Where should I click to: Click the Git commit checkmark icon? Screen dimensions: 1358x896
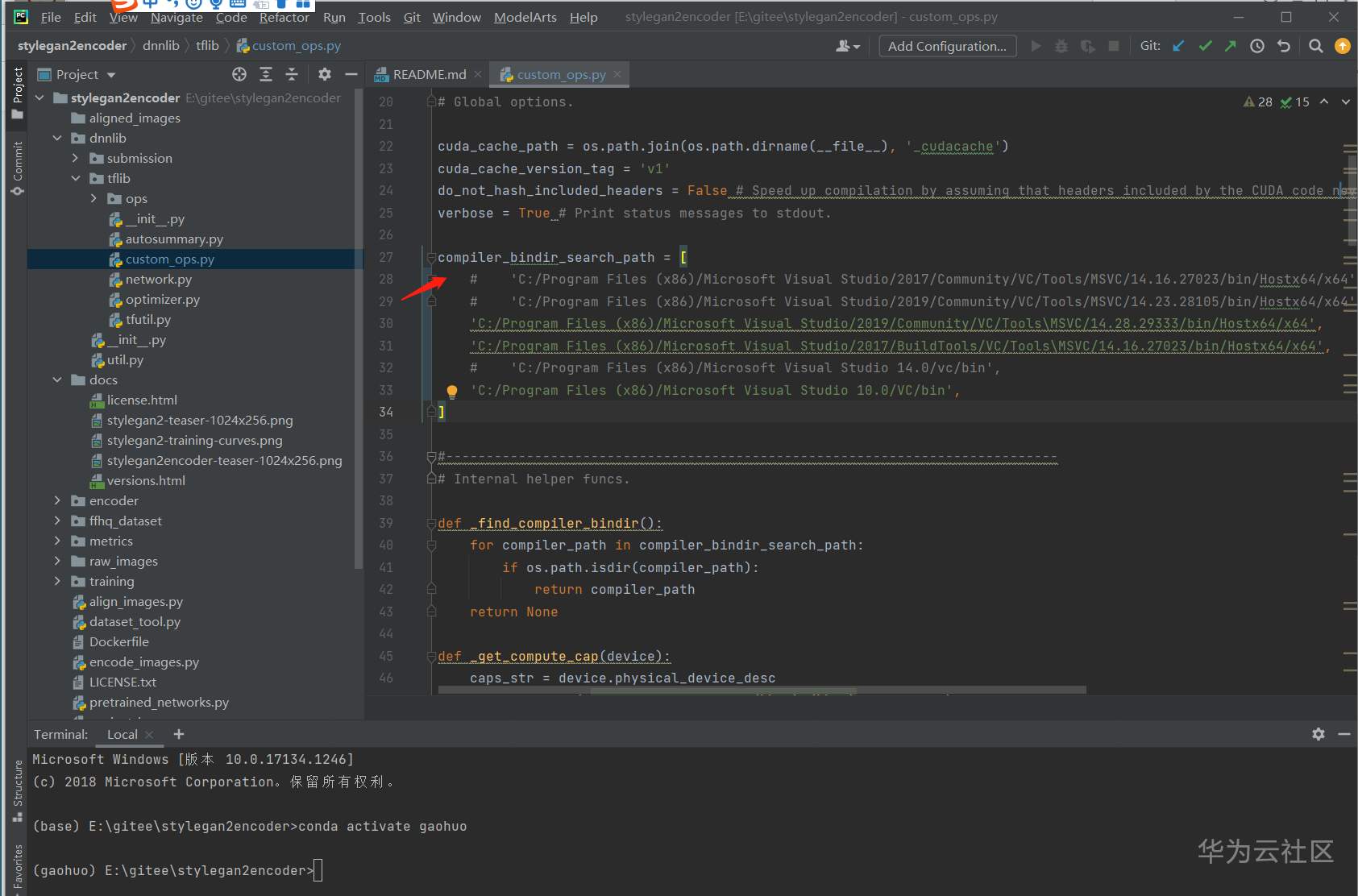(1205, 46)
